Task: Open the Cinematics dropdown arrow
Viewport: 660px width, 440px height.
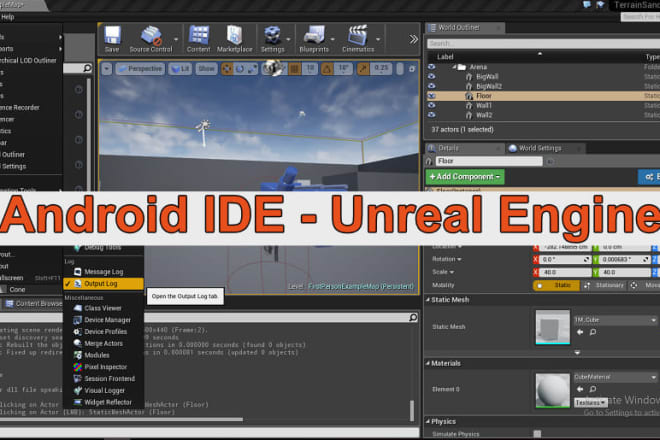Action: coord(378,39)
